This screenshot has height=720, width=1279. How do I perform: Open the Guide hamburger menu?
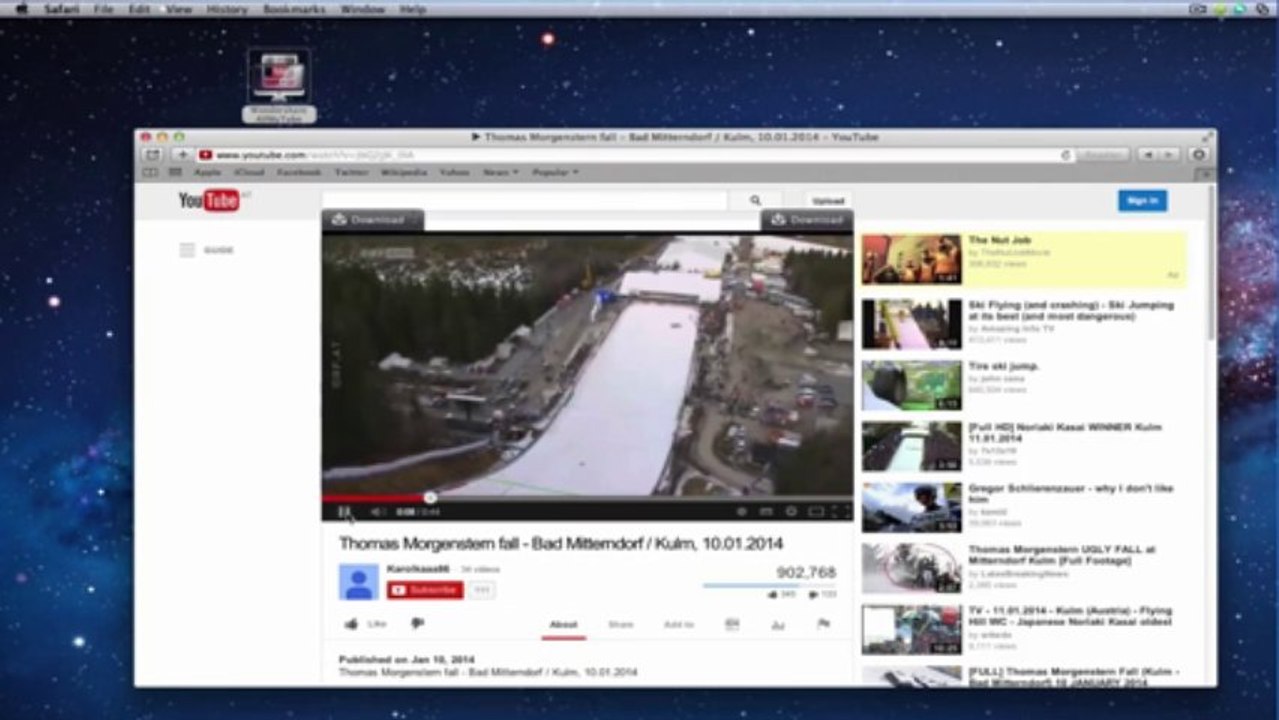187,250
